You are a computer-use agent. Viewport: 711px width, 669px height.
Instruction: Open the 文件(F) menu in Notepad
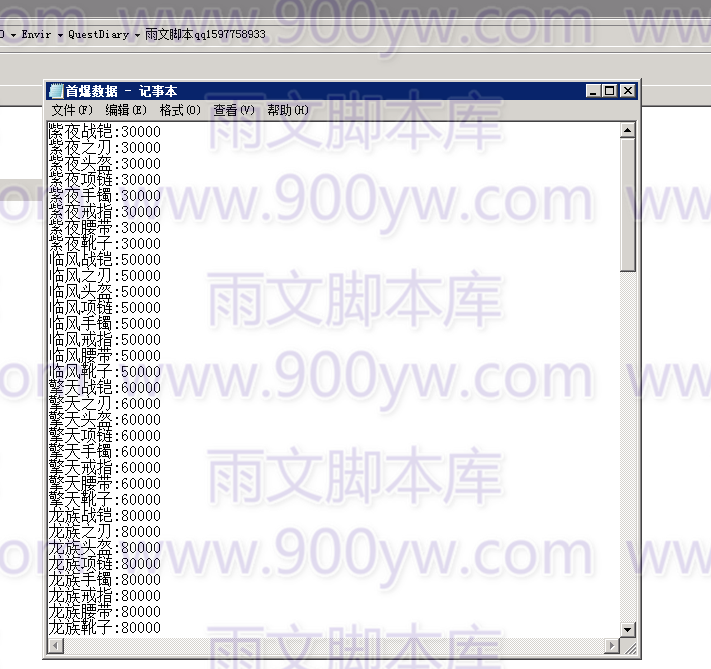click(72, 110)
